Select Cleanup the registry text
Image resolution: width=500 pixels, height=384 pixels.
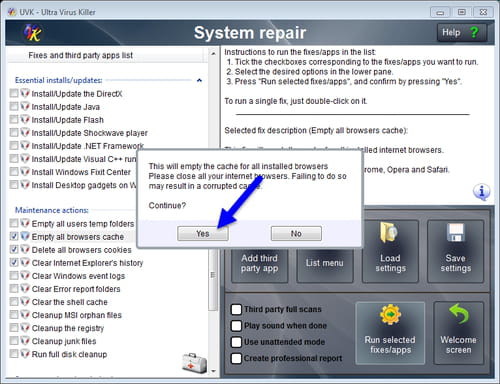click(68, 328)
